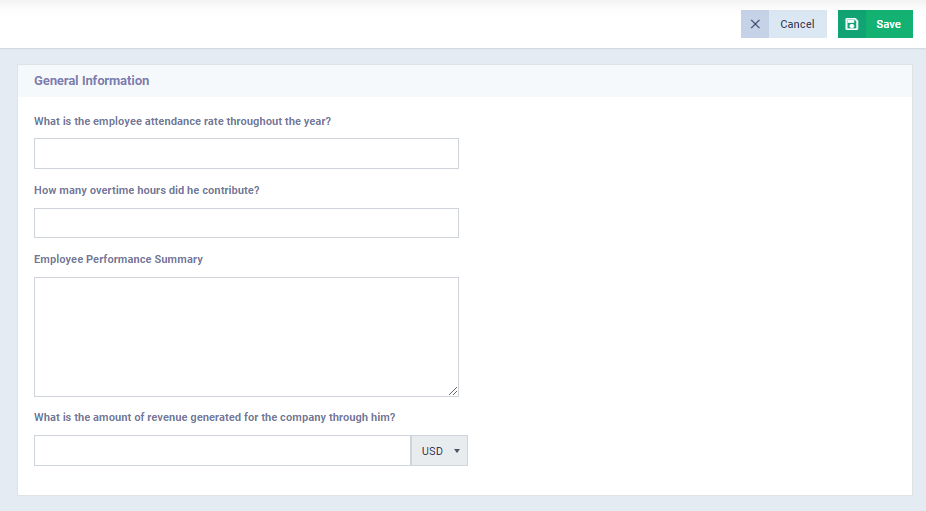This screenshot has height=511, width=926.
Task: Click the attendance rate question label
Action: tap(182, 121)
